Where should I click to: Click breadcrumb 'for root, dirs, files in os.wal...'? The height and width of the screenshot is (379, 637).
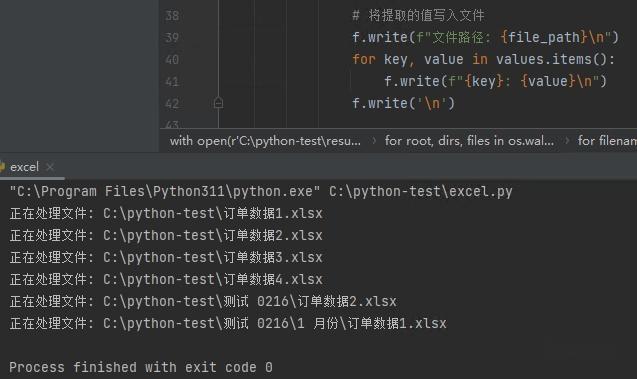tap(469, 141)
